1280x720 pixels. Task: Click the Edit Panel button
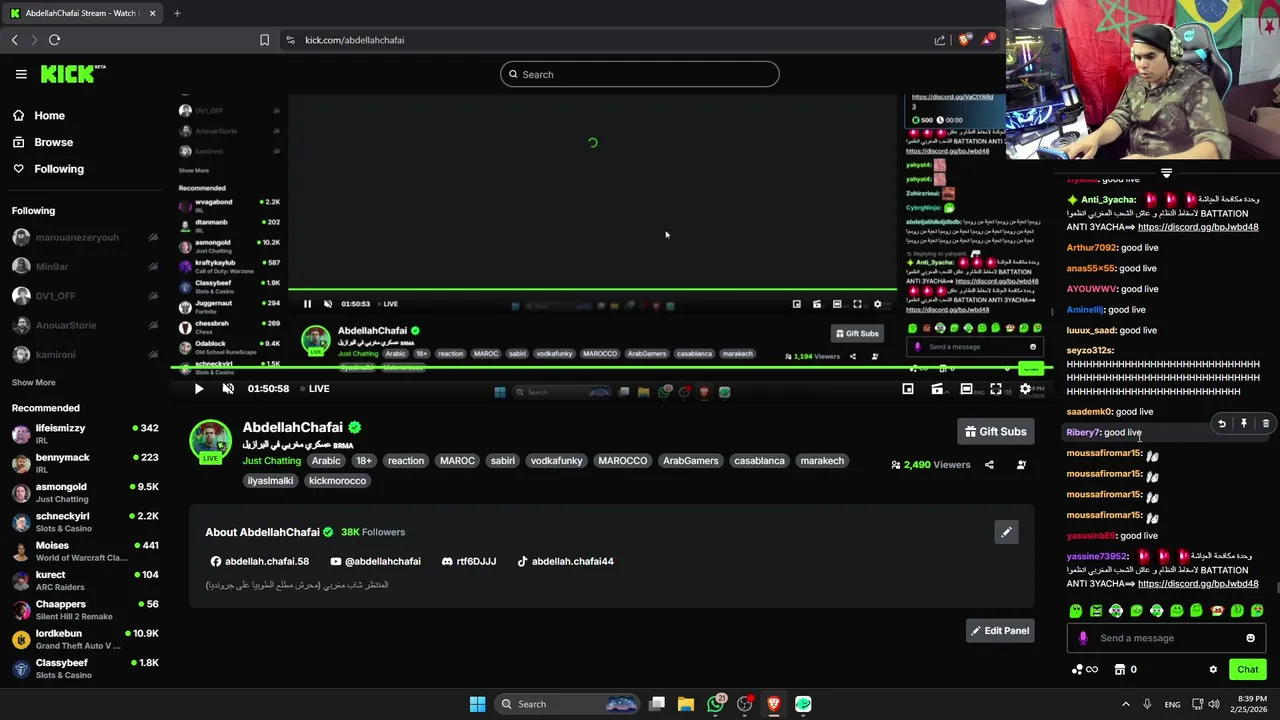click(1000, 631)
